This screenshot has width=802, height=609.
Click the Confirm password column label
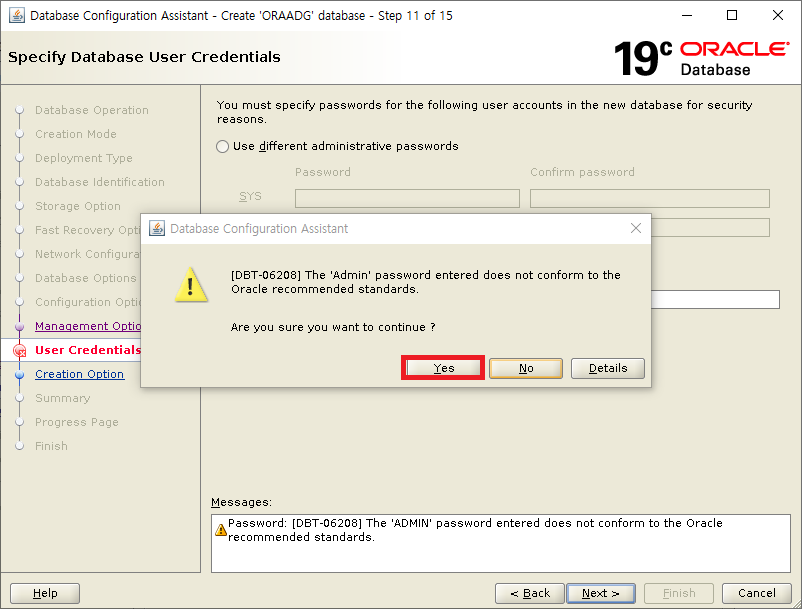582,172
